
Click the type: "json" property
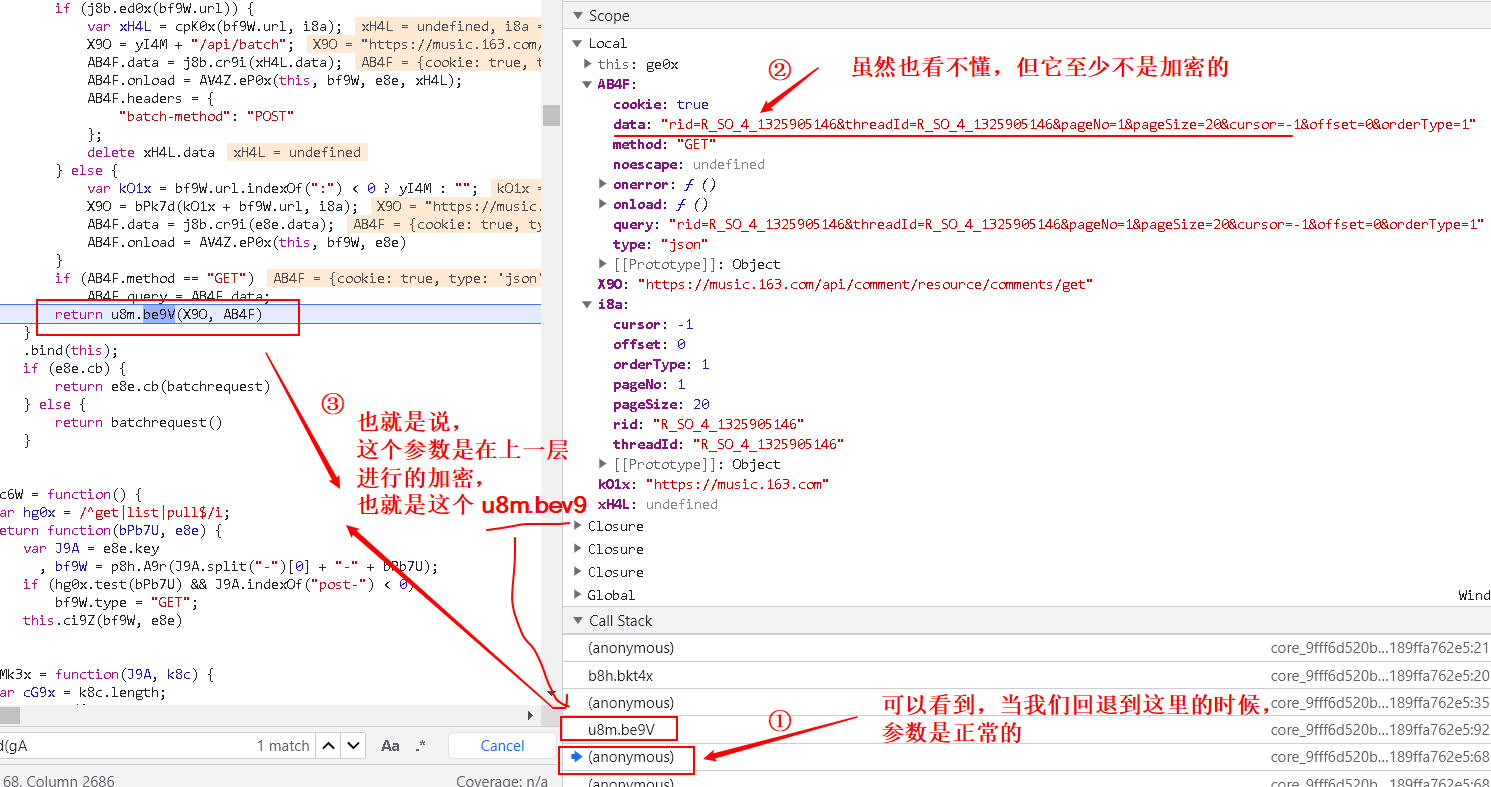click(660, 244)
